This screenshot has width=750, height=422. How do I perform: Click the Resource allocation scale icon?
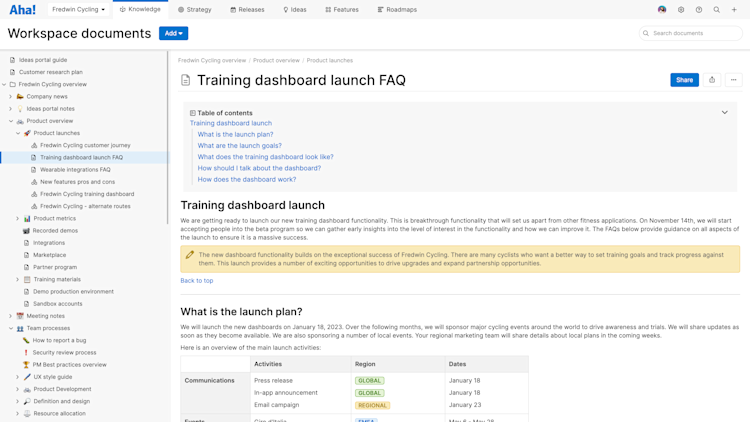point(27,413)
